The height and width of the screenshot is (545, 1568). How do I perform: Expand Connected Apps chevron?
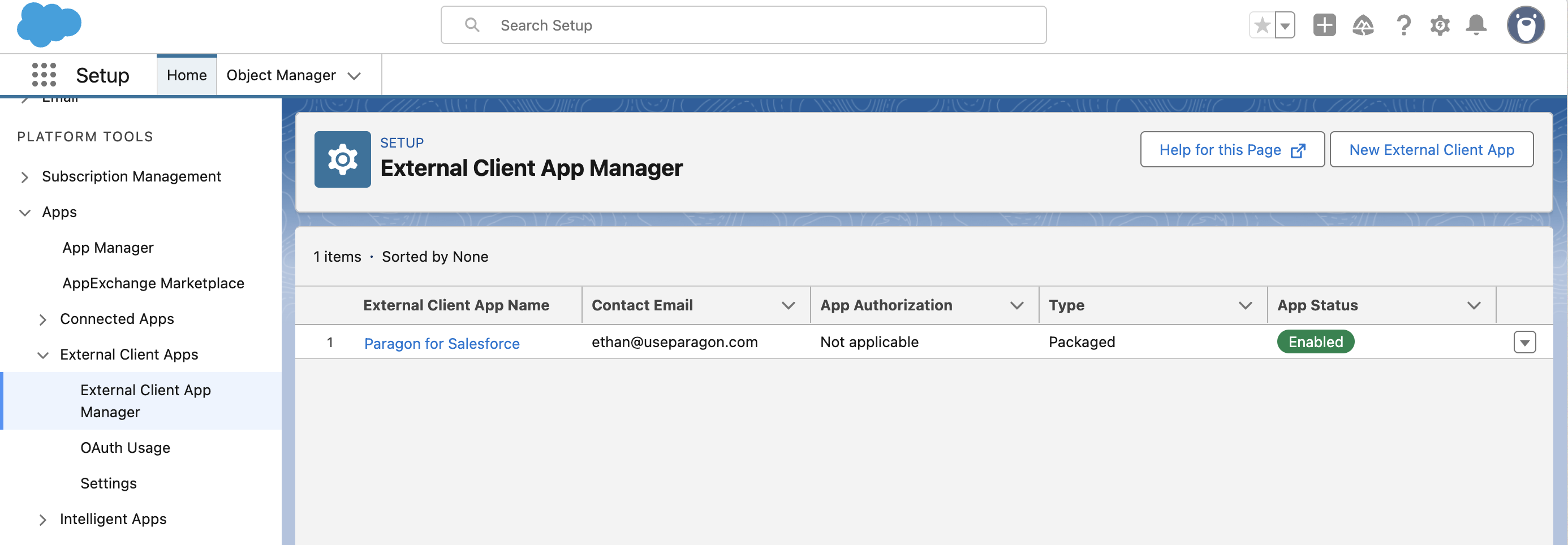click(42, 319)
